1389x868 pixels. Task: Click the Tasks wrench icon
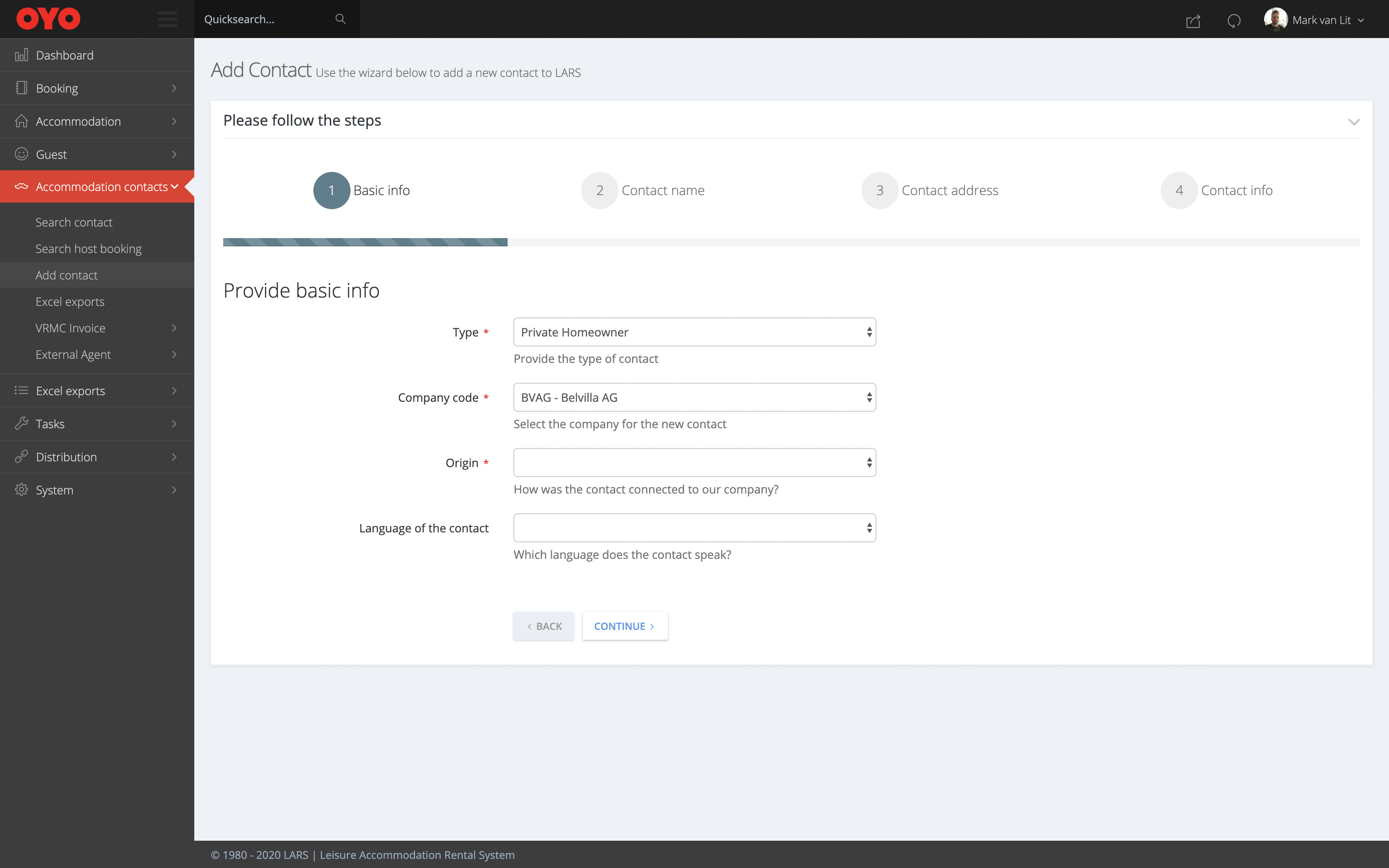point(21,424)
